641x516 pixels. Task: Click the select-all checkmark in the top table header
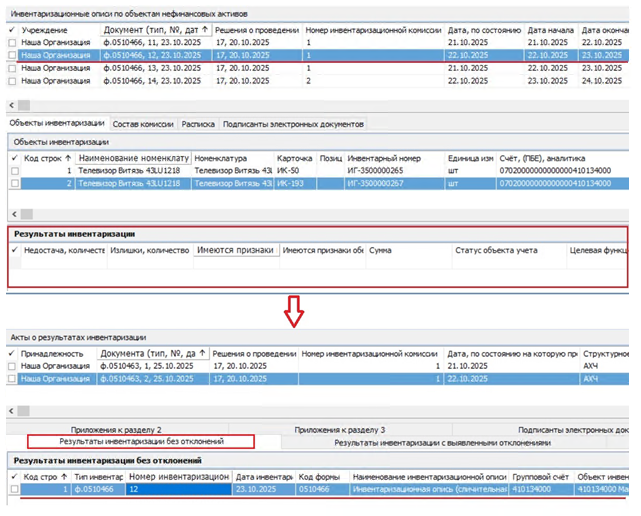pyautogui.click(x=12, y=31)
